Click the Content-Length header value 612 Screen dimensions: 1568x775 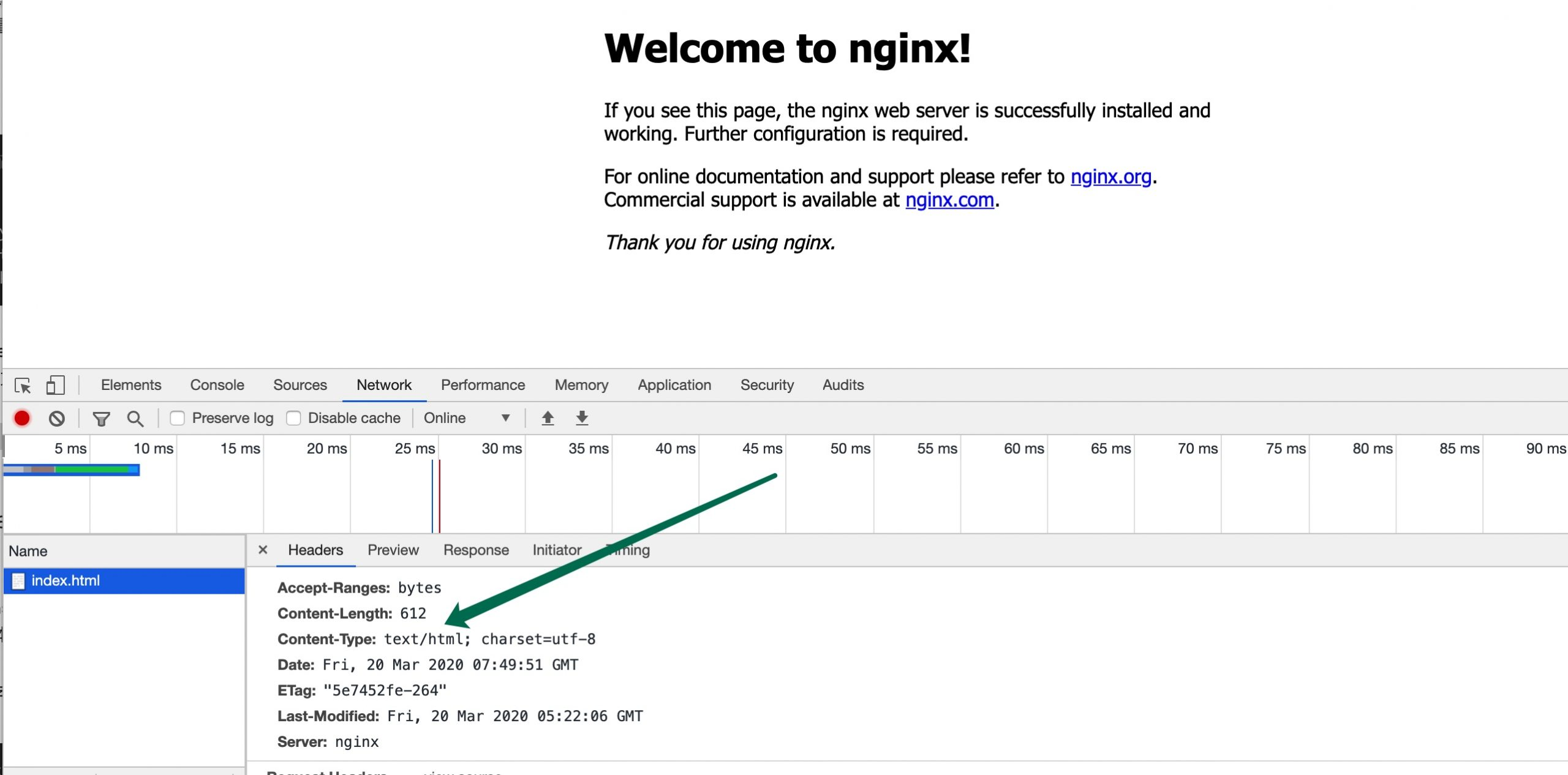pos(413,613)
